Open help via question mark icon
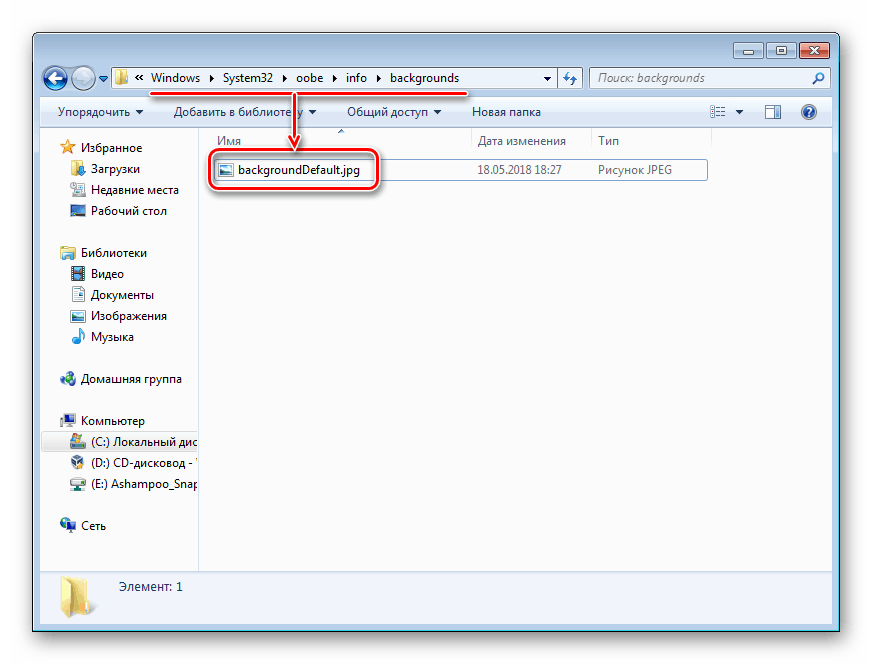The height and width of the screenshot is (664, 872). tap(809, 112)
